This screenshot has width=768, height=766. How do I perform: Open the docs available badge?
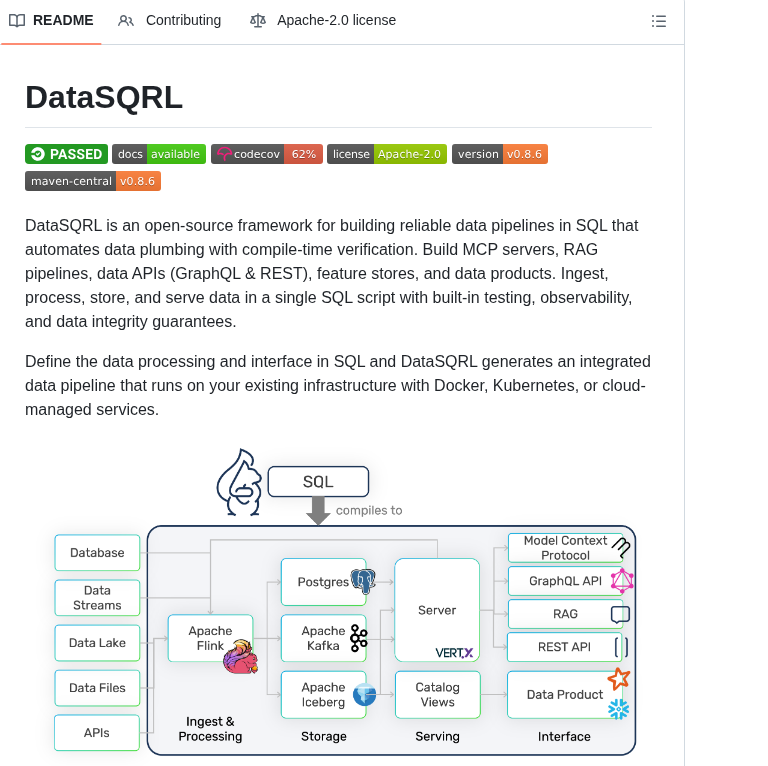159,154
